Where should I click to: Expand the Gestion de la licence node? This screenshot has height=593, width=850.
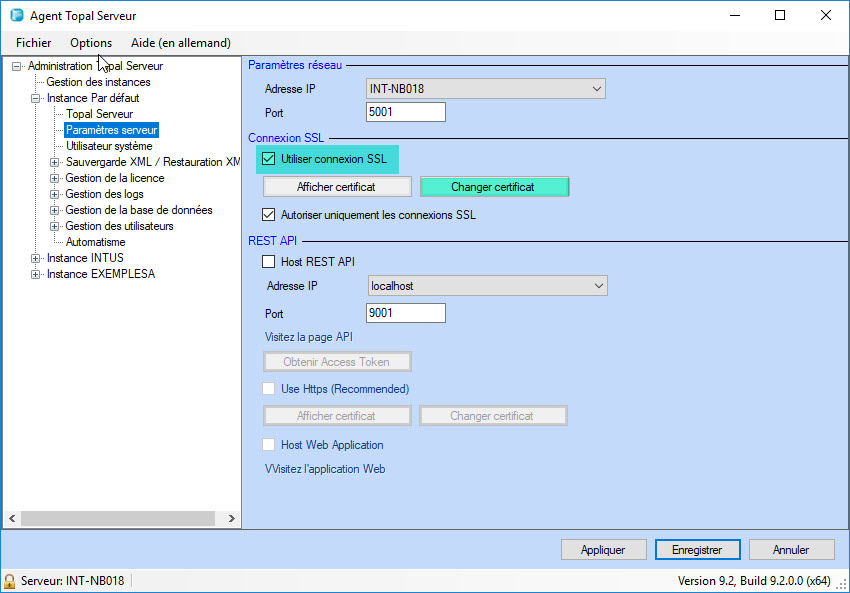(55, 178)
